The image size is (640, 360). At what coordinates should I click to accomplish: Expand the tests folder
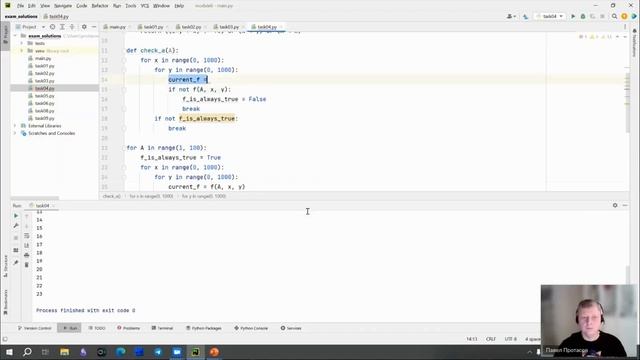(x=22, y=43)
